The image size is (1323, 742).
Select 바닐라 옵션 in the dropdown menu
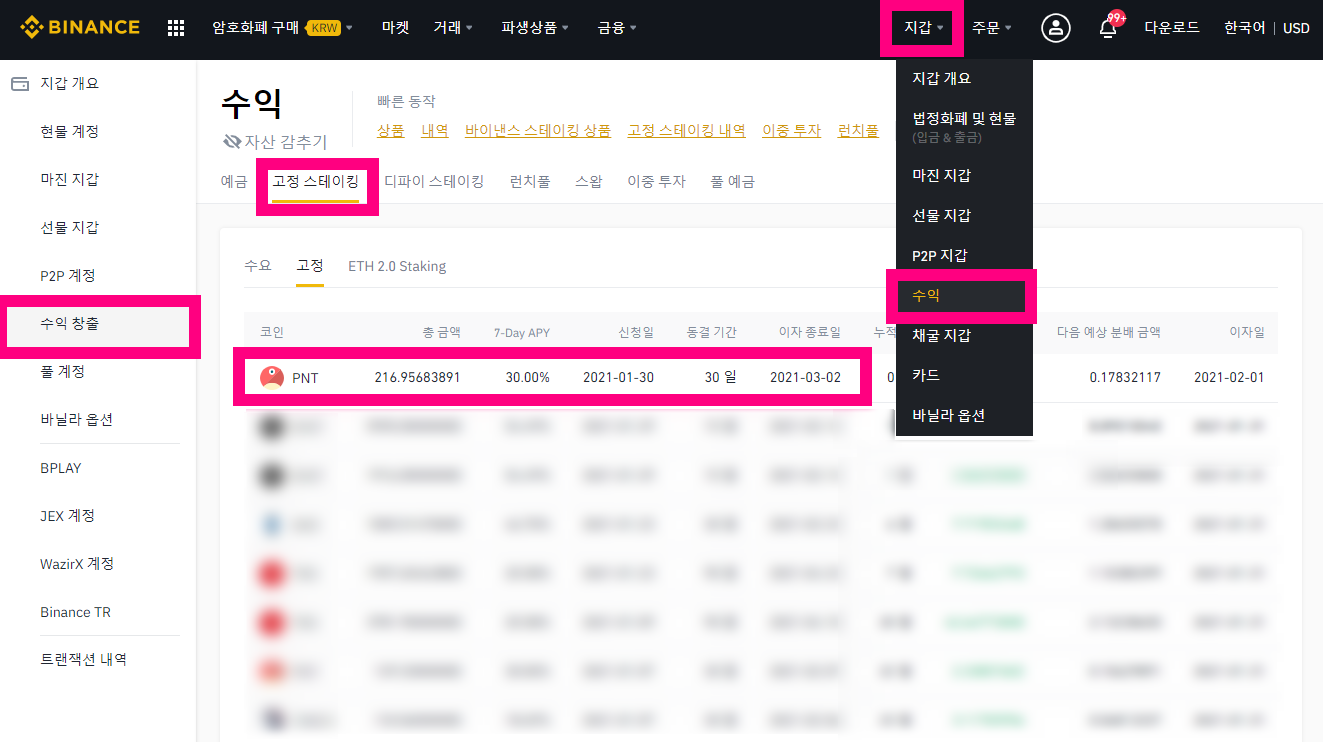pos(964,415)
